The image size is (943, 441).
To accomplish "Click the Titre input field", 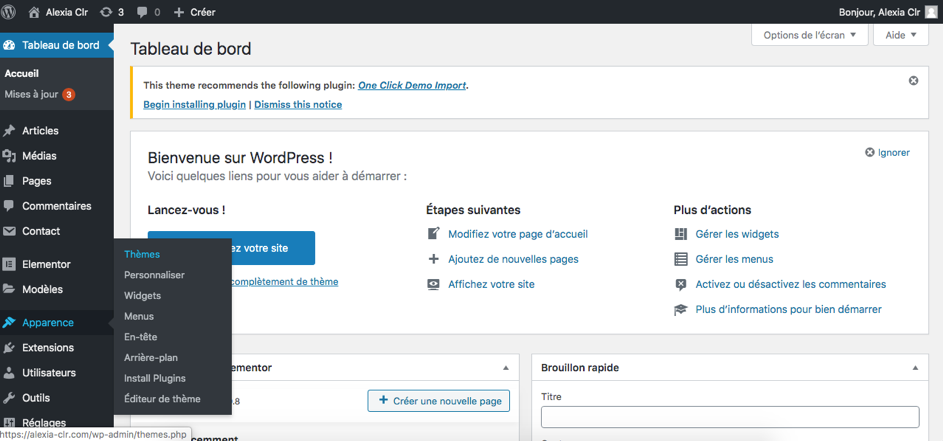I will 730,417.
